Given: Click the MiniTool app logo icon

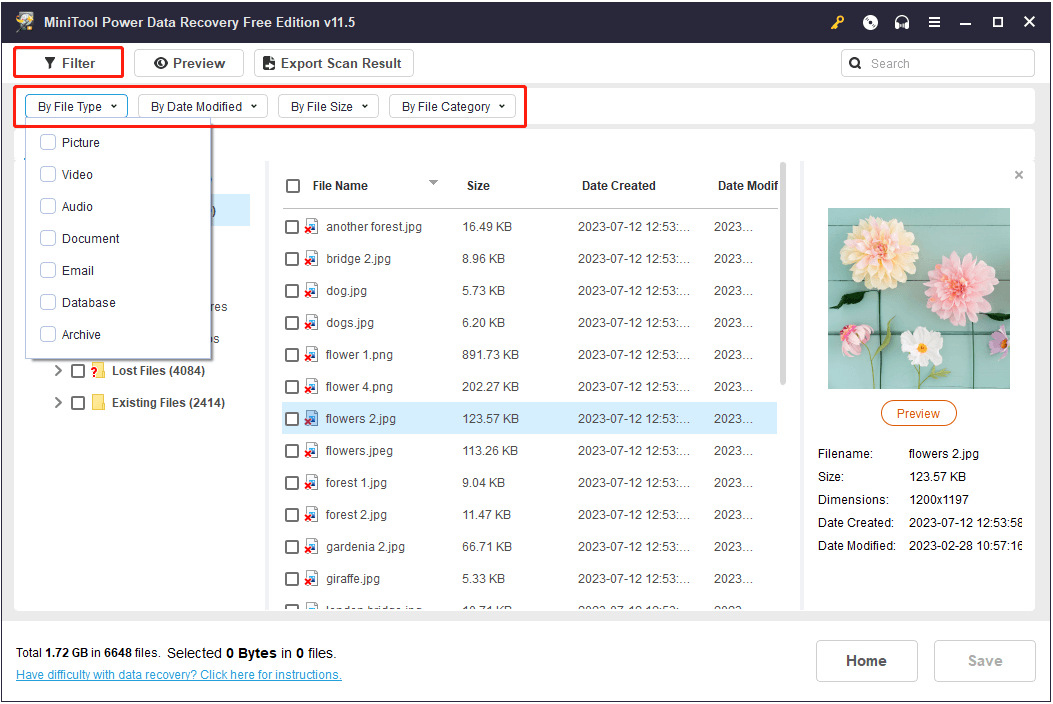Looking at the screenshot, I should pyautogui.click(x=25, y=21).
